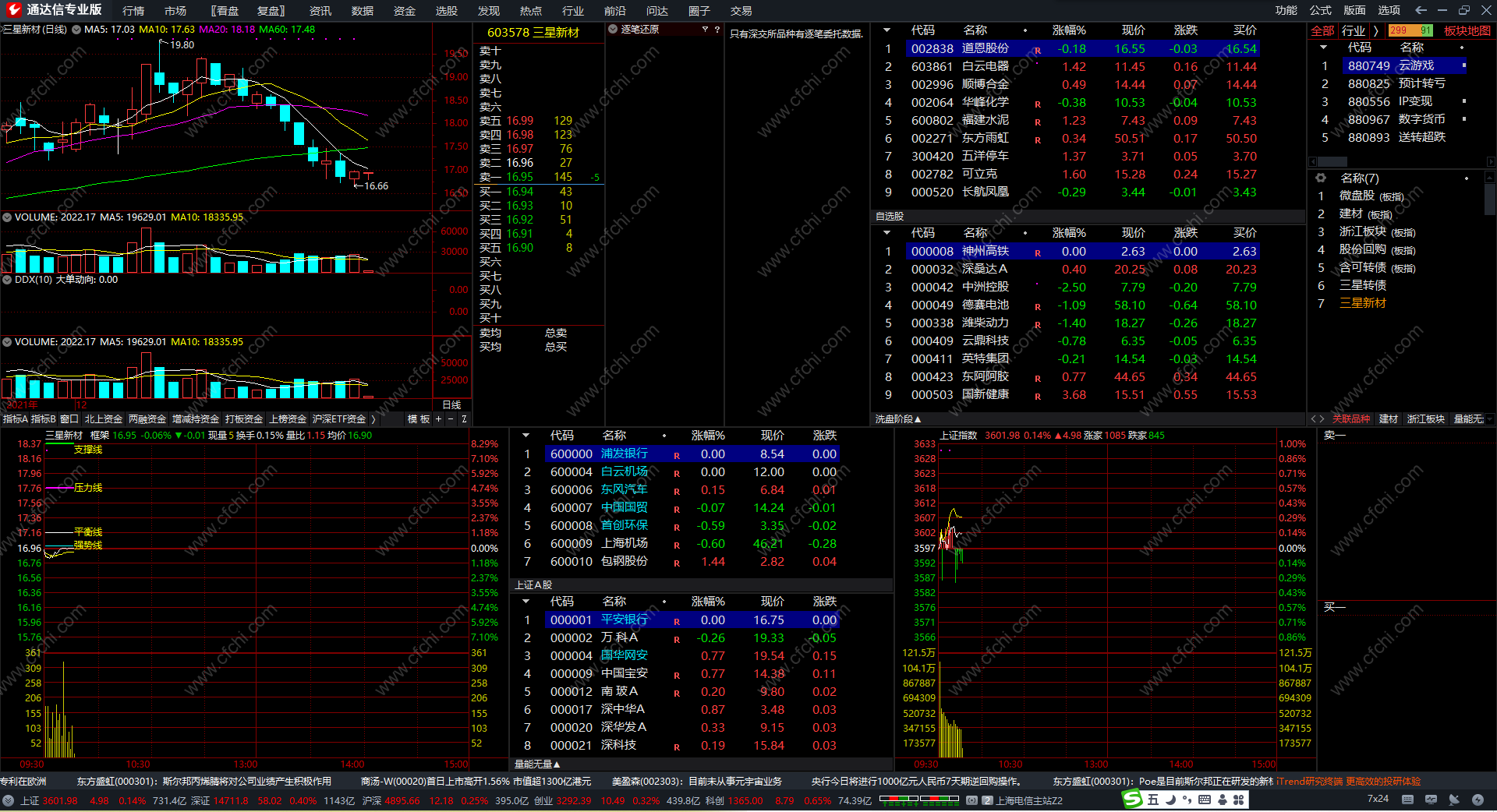Select the 浙江板块 tab in the bottom-right strip
The height and width of the screenshot is (812, 1497).
(1426, 419)
